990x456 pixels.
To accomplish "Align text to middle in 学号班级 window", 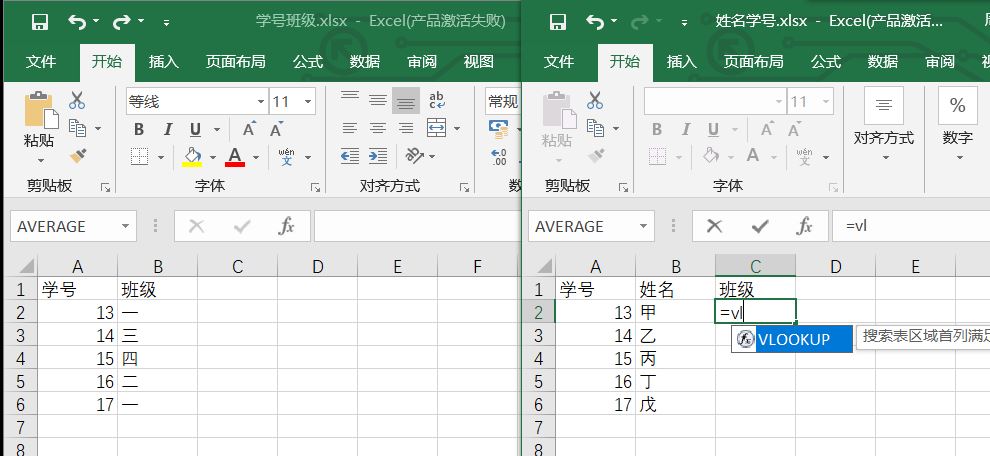I will tap(378, 99).
